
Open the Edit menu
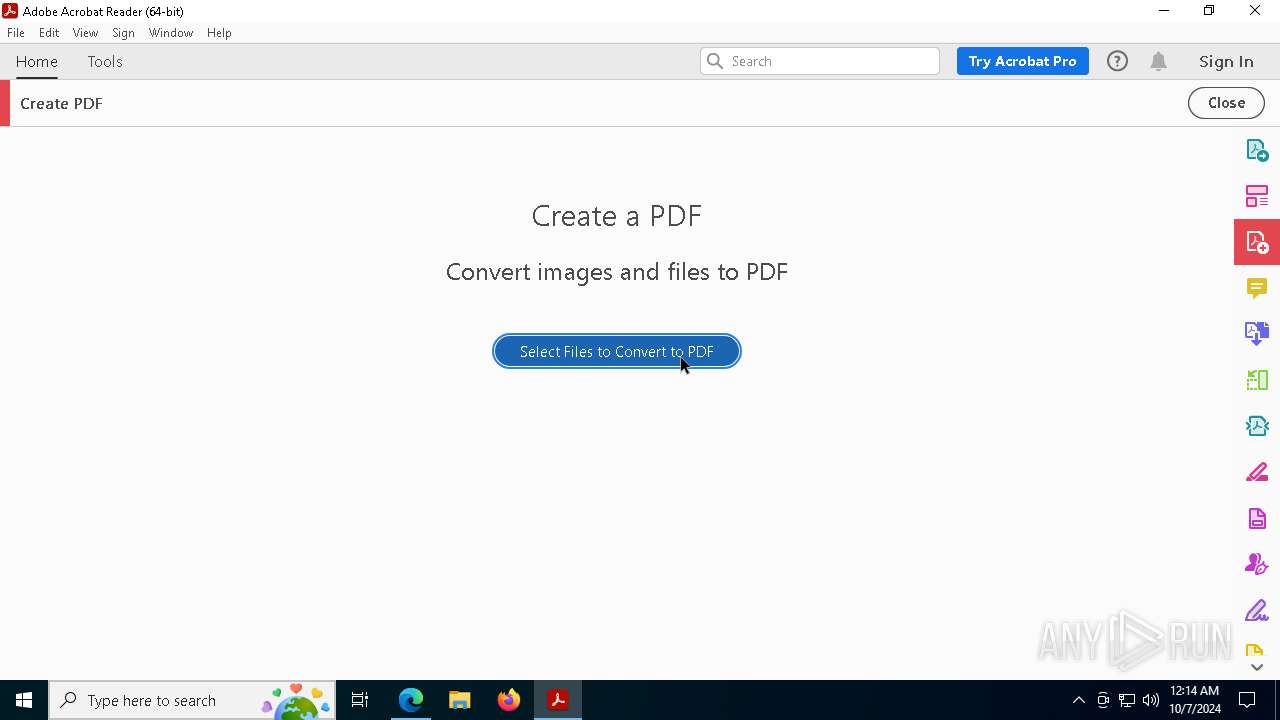click(x=49, y=33)
